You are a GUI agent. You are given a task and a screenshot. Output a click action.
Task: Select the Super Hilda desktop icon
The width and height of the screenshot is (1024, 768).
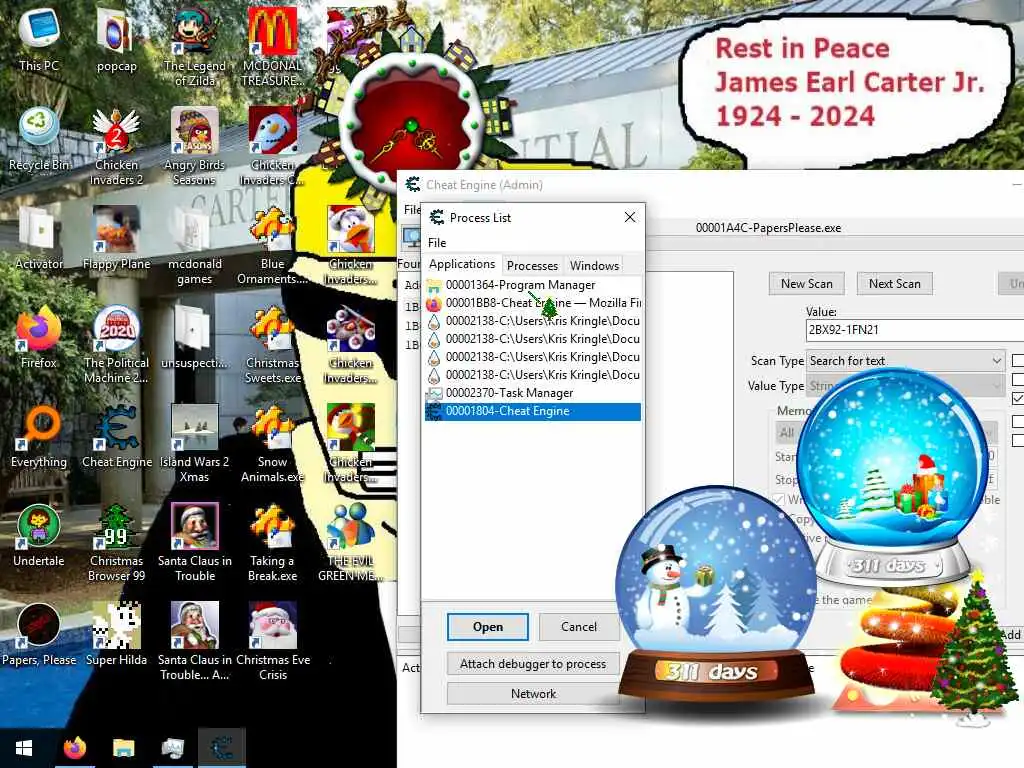pos(116,635)
